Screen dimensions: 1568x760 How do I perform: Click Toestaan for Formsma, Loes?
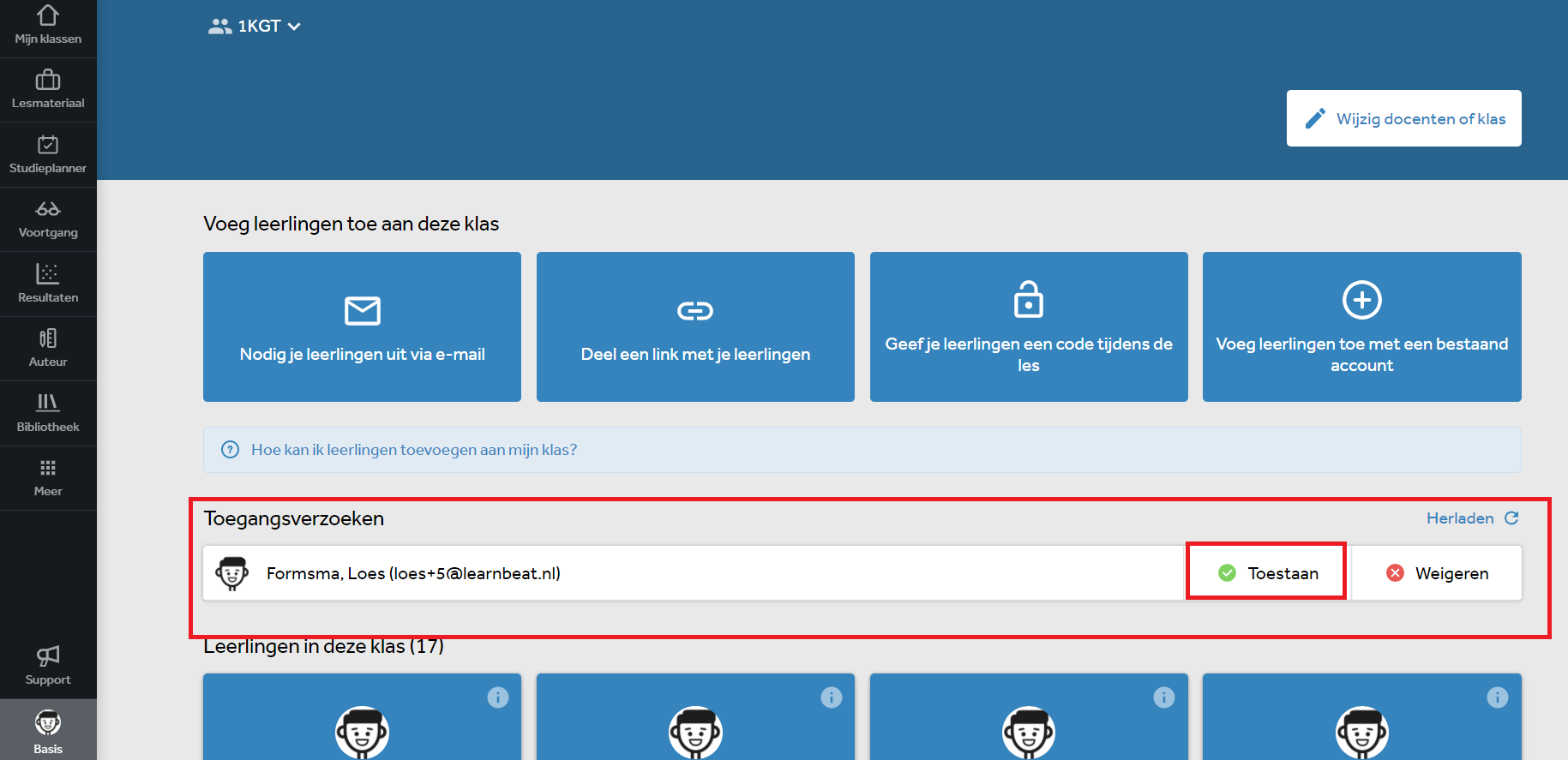click(1267, 572)
